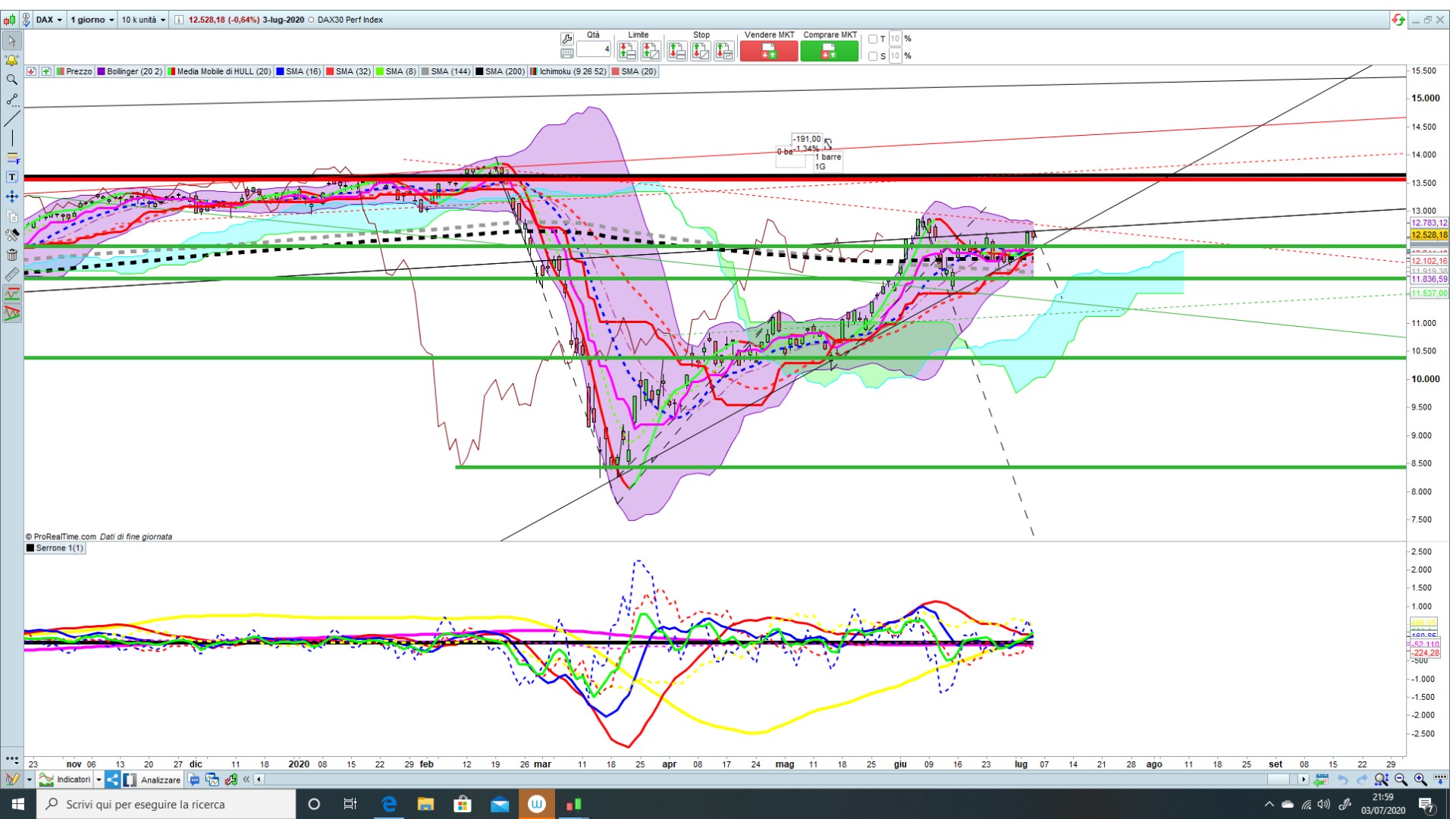Click the Indicatori button
This screenshot has width=1456, height=819.
tap(66, 780)
